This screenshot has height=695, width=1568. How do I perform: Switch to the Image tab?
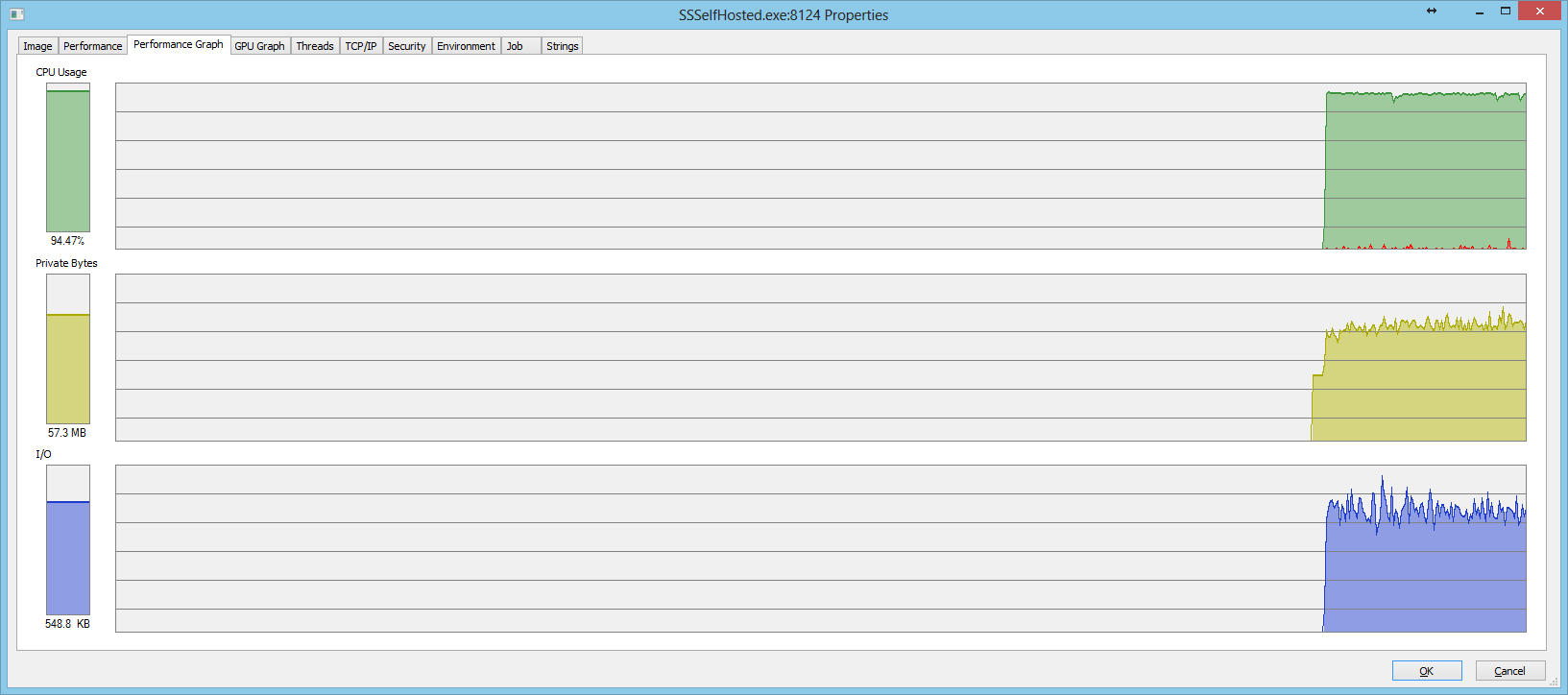tap(37, 46)
